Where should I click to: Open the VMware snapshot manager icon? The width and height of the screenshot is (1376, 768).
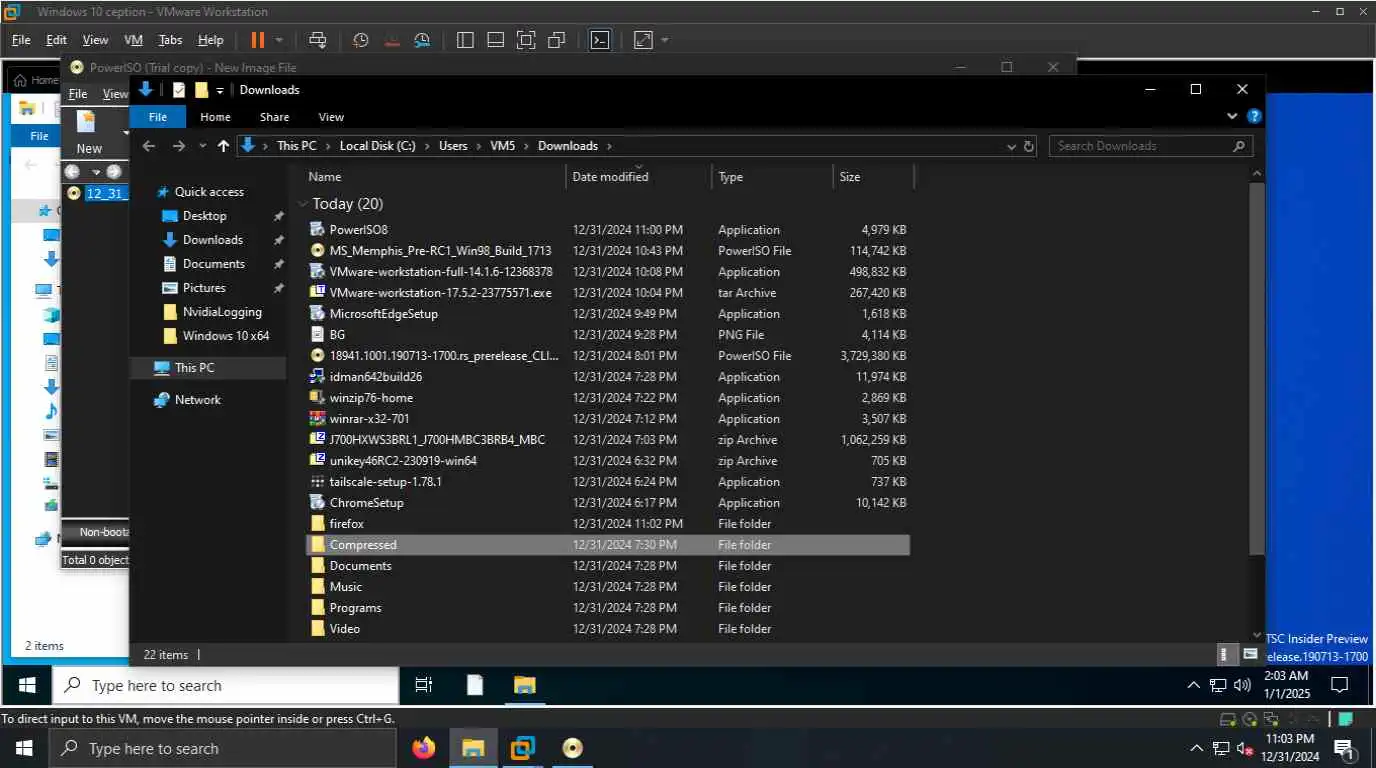[x=423, y=40]
